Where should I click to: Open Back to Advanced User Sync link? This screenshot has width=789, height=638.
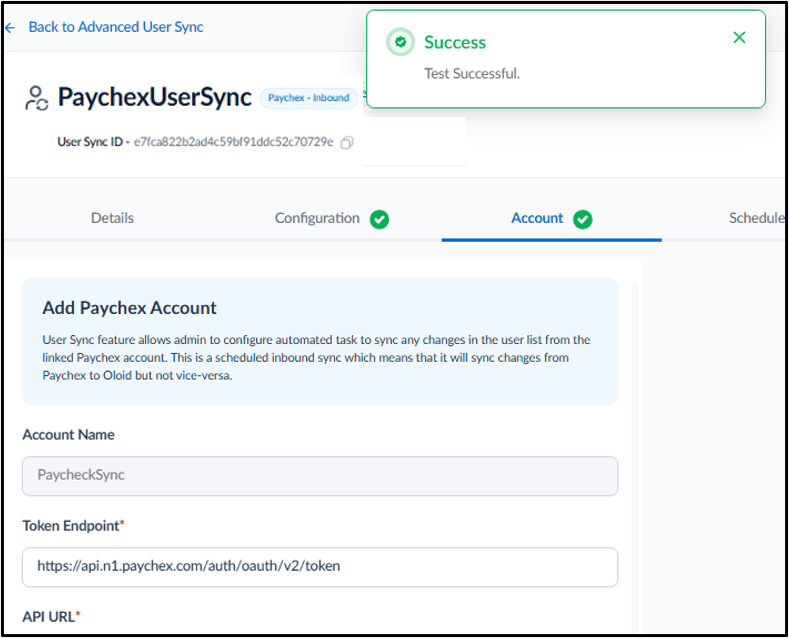pos(116,27)
